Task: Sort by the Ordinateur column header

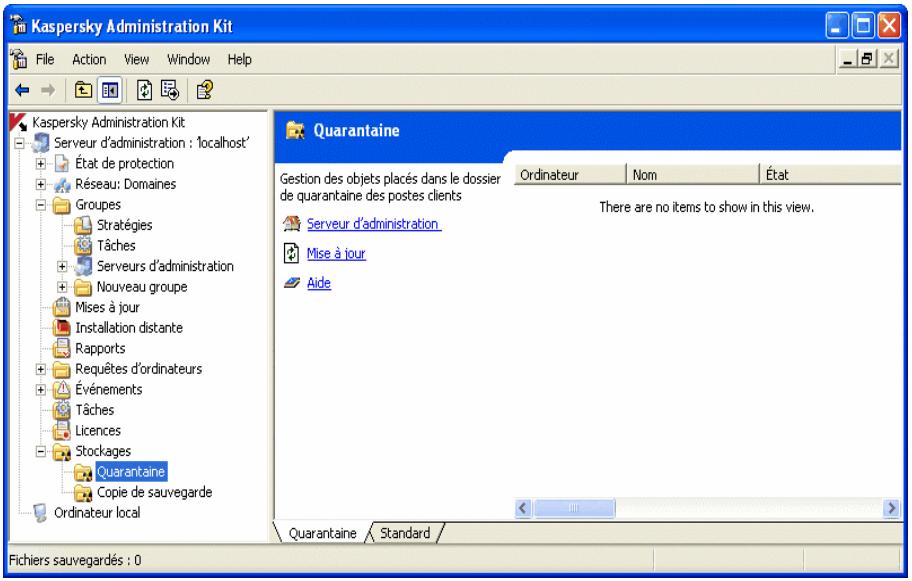Action: click(571, 174)
